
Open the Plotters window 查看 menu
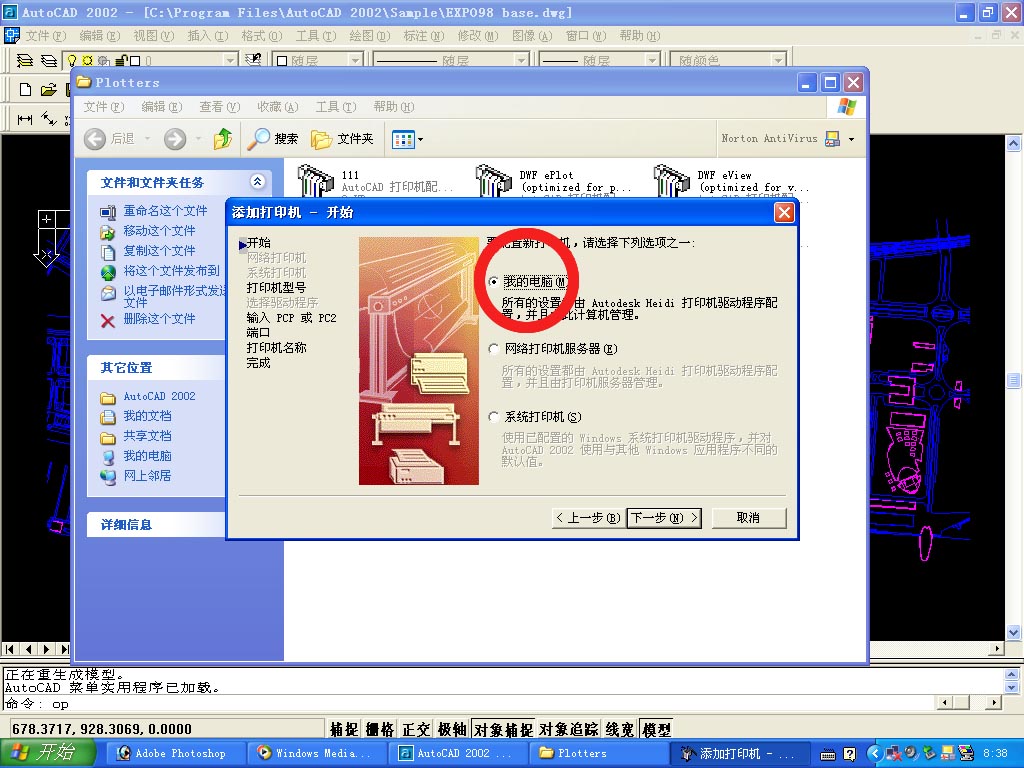tap(219, 106)
